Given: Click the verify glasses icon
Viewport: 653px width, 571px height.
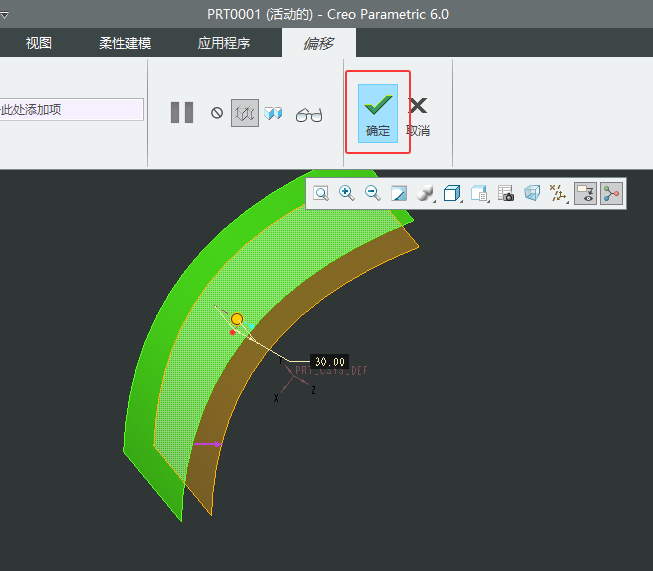Looking at the screenshot, I should (x=309, y=115).
